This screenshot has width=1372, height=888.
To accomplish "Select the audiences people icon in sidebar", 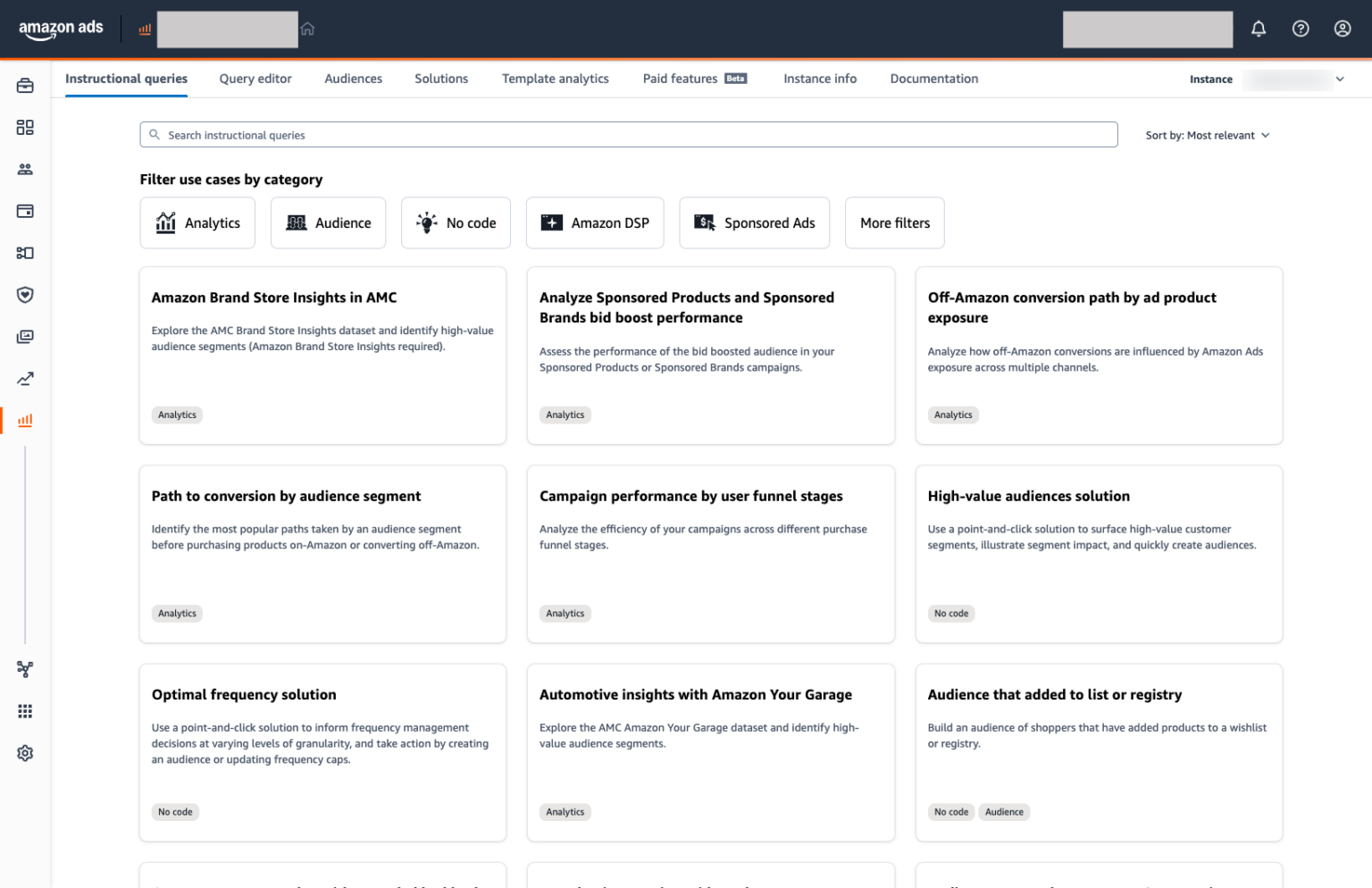I will 25,169.
